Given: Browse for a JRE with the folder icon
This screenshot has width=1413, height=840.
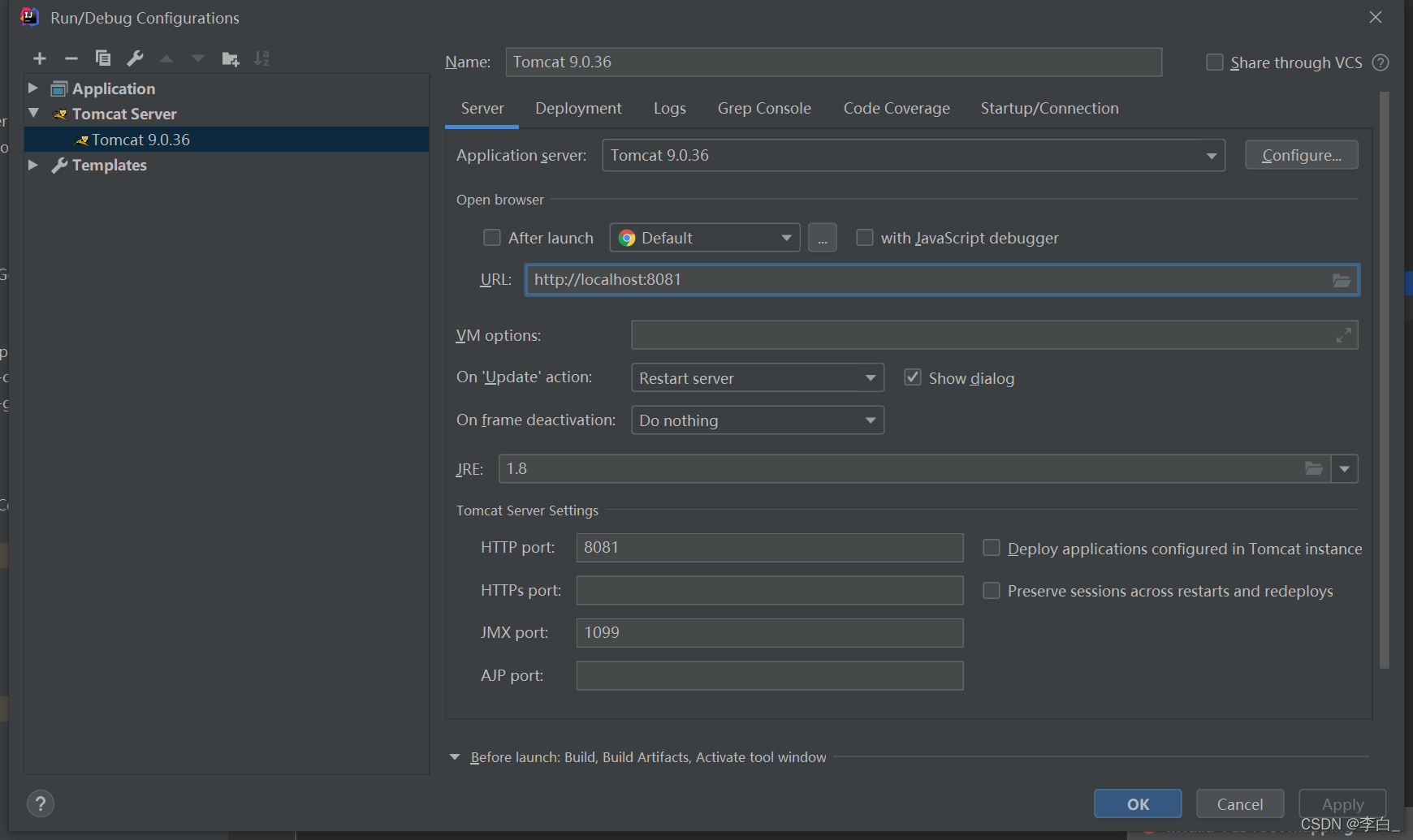Looking at the screenshot, I should point(1314,468).
